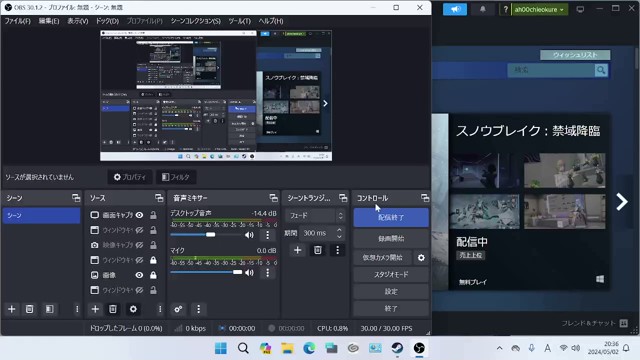
Task: Float the コントロール dock using its popout icon
Action: [x=425, y=198]
